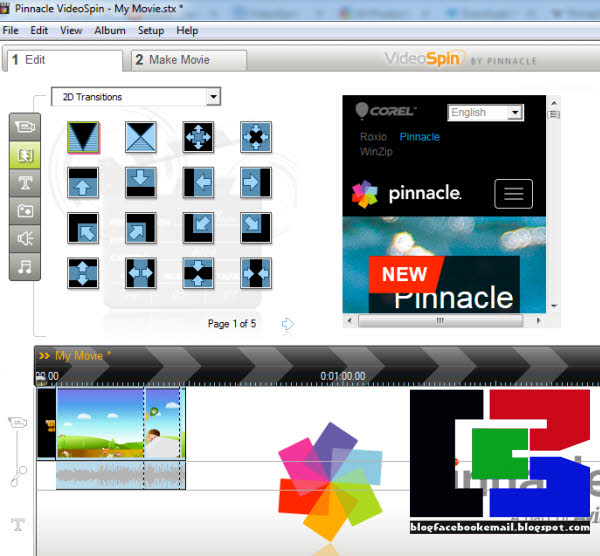Select the black clip at timeline start
The image size is (600, 556).
click(x=46, y=423)
